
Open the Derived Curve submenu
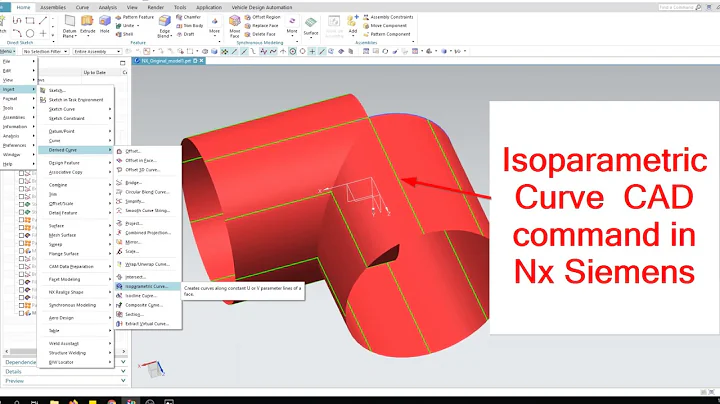(76, 150)
